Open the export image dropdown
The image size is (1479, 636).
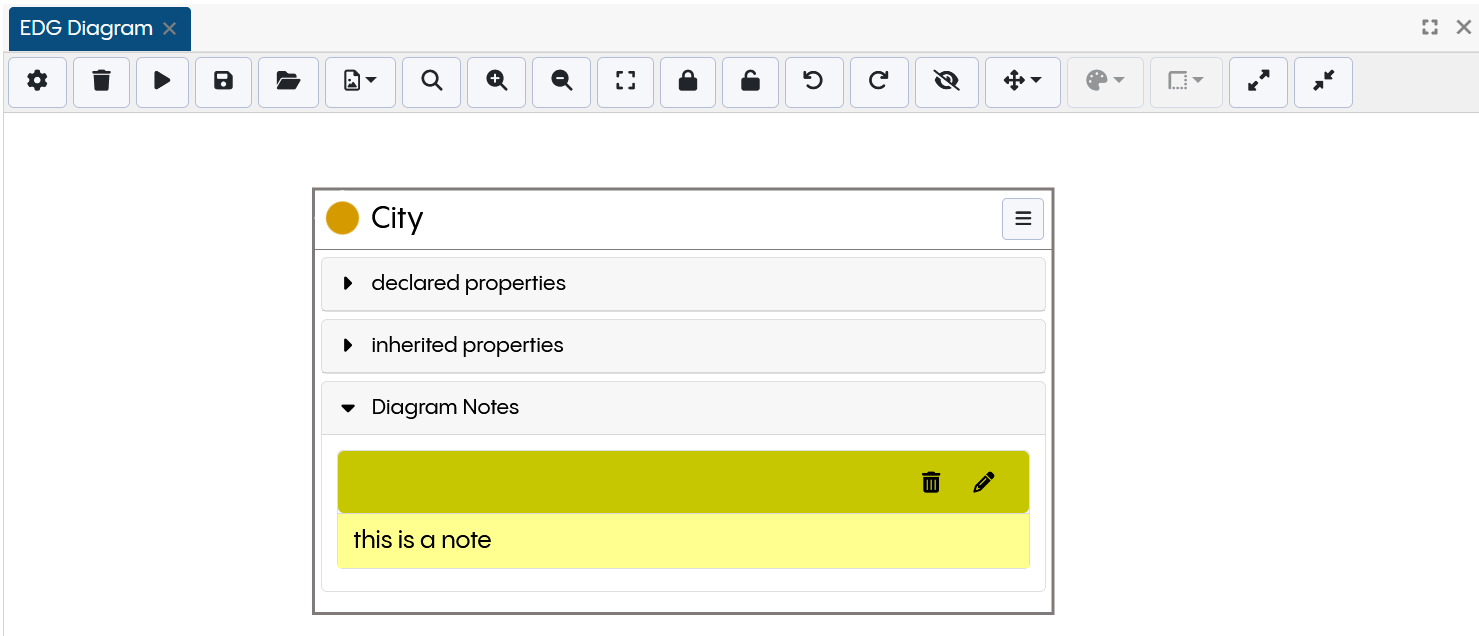point(360,82)
